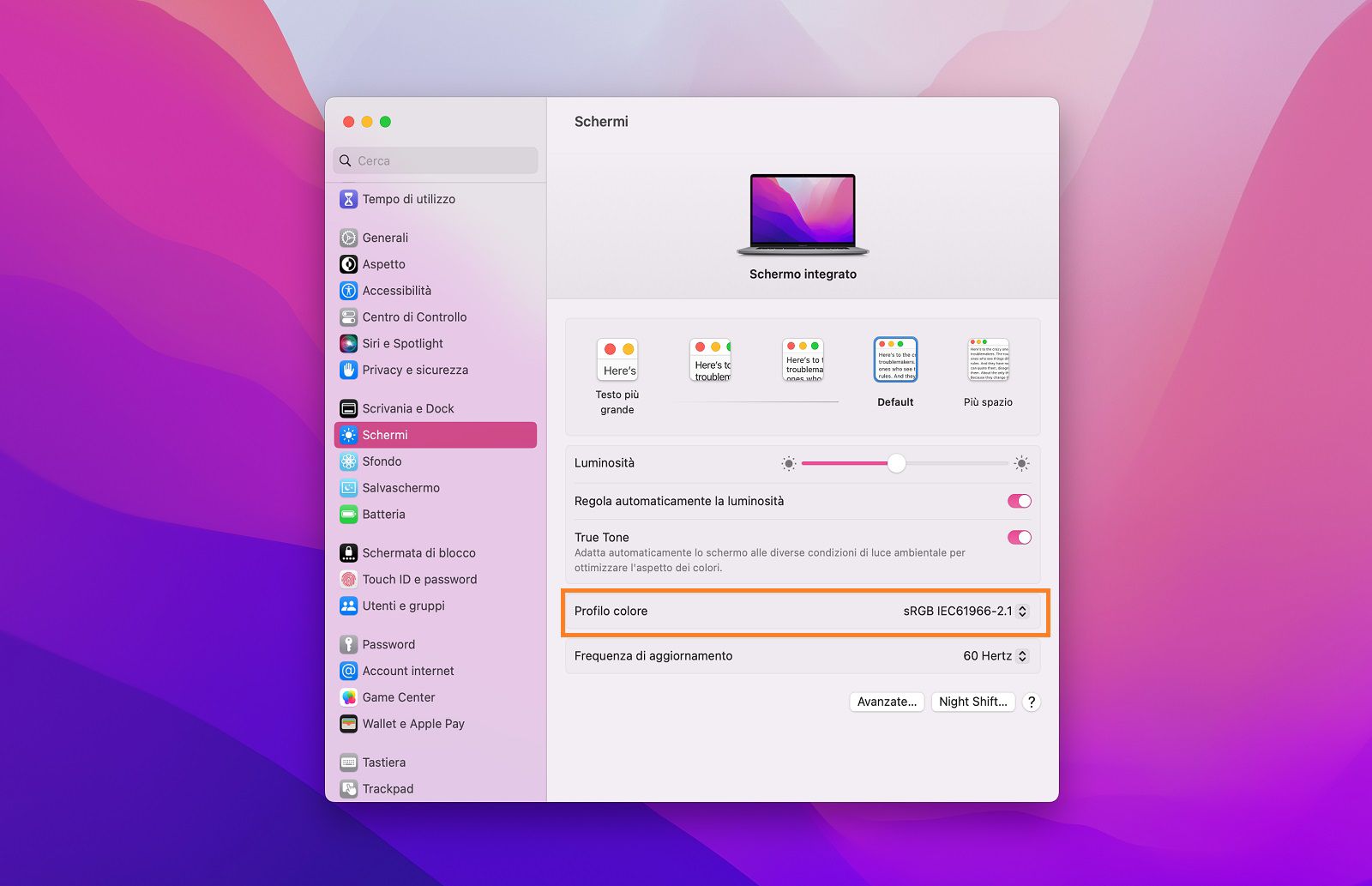This screenshot has width=1372, height=886.
Task: Select Sfondo label in the sidebar
Action: 382,461
